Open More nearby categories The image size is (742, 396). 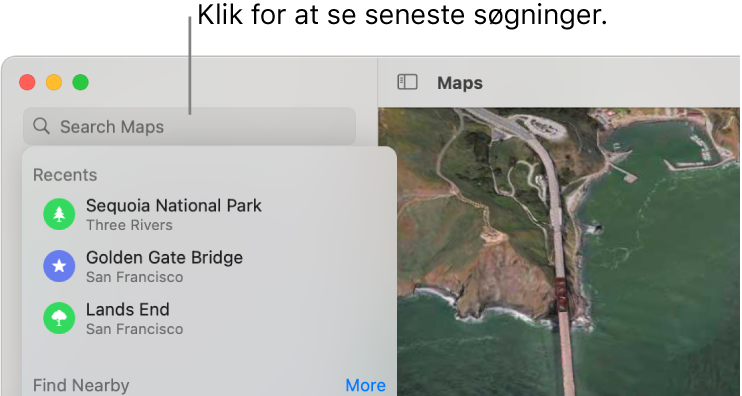click(365, 385)
